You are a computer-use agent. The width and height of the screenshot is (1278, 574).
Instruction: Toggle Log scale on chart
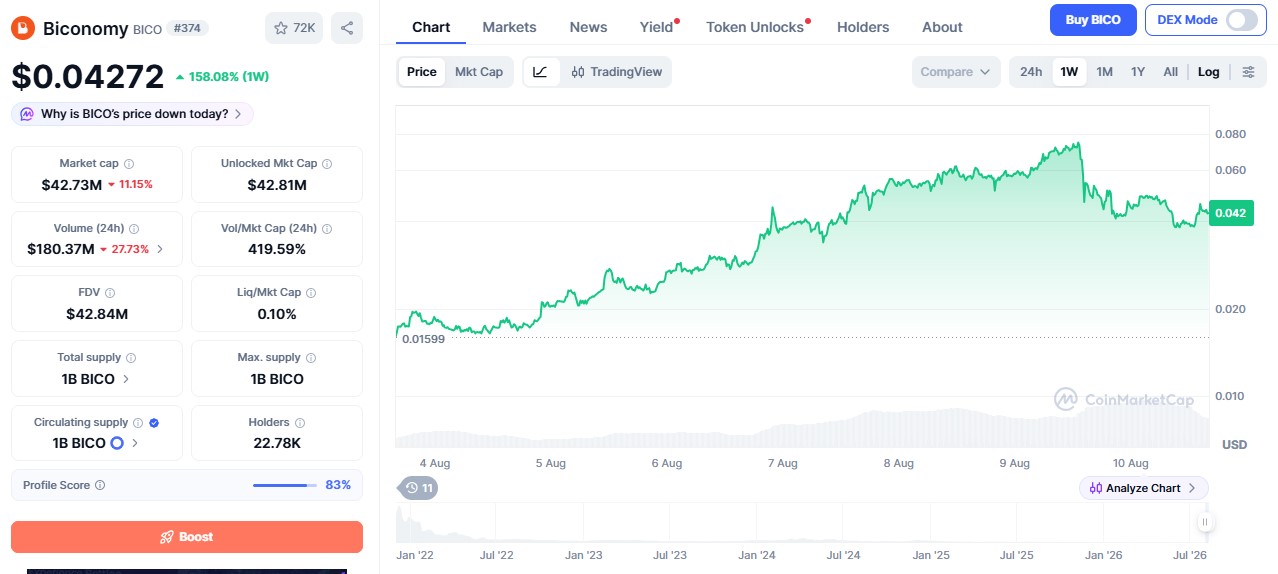1208,72
